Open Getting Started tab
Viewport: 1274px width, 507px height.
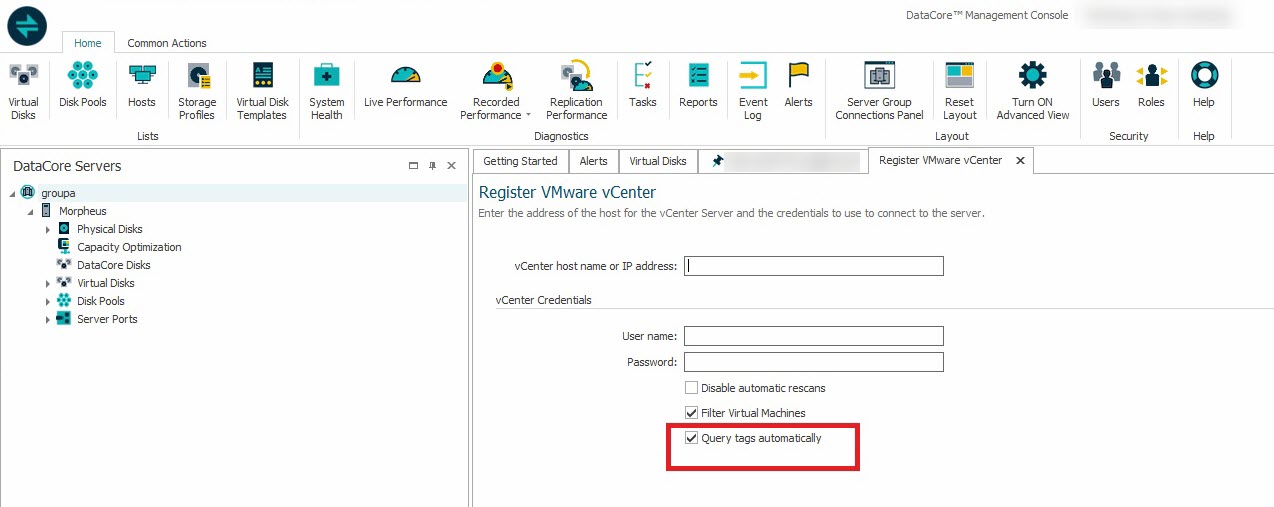tap(520, 161)
